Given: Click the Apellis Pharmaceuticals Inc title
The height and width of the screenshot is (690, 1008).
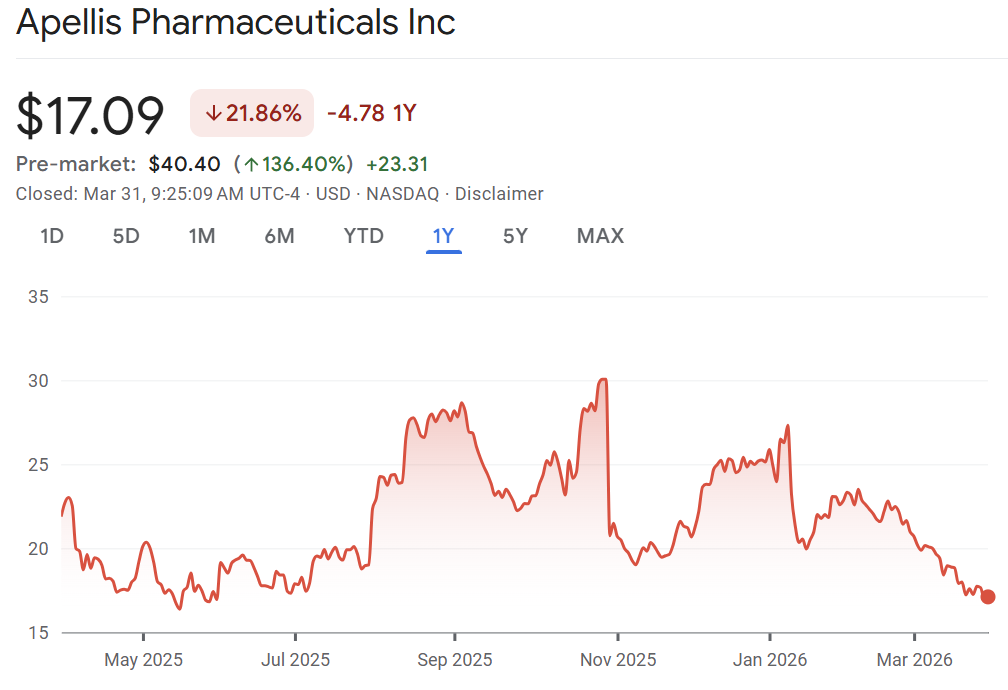Looking at the screenshot, I should click(x=236, y=22).
